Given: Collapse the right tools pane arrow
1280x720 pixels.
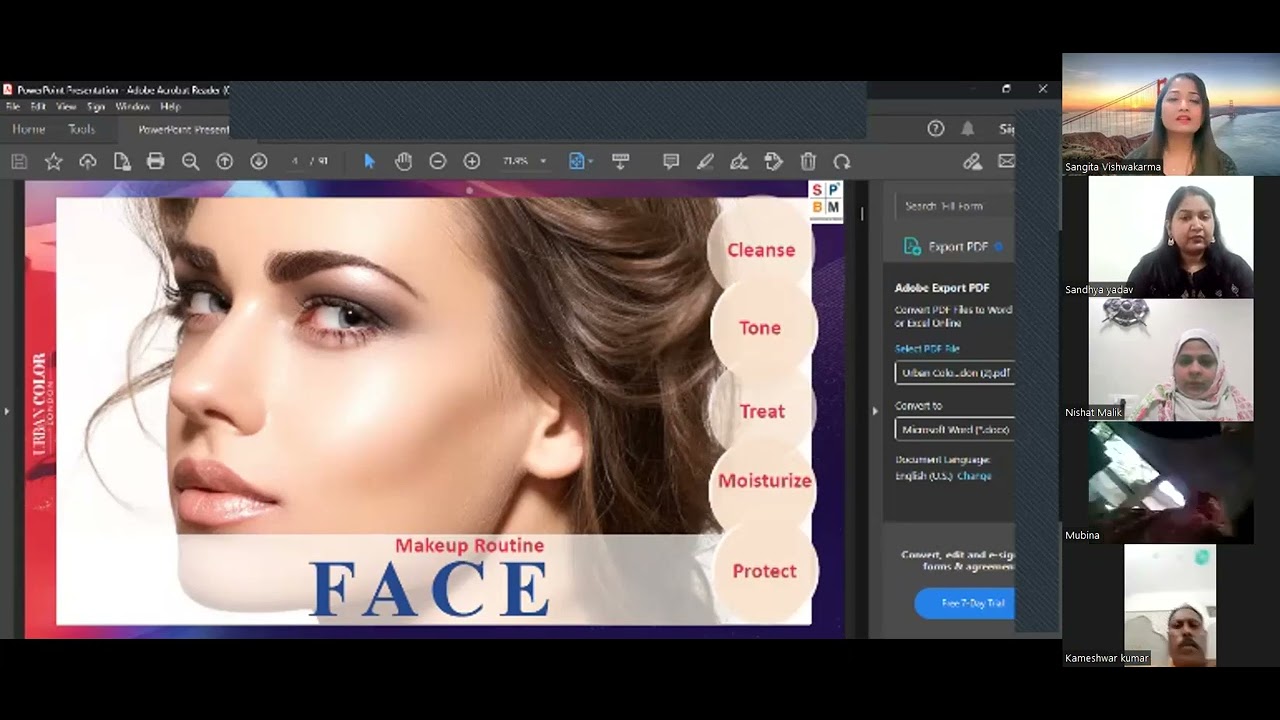Looking at the screenshot, I should tap(875, 411).
